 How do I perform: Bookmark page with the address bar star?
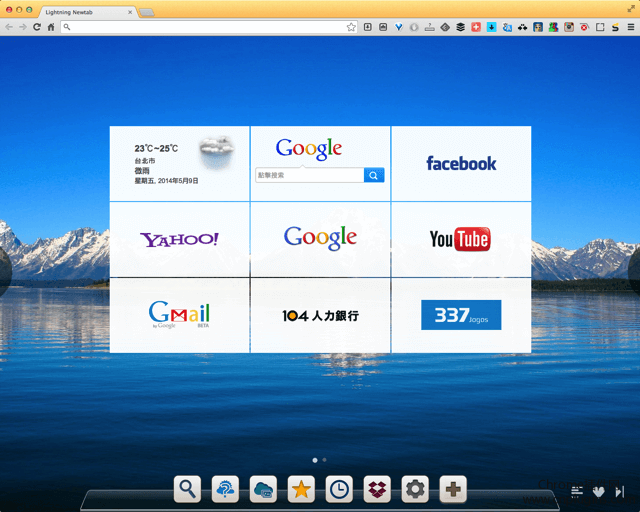point(351,27)
